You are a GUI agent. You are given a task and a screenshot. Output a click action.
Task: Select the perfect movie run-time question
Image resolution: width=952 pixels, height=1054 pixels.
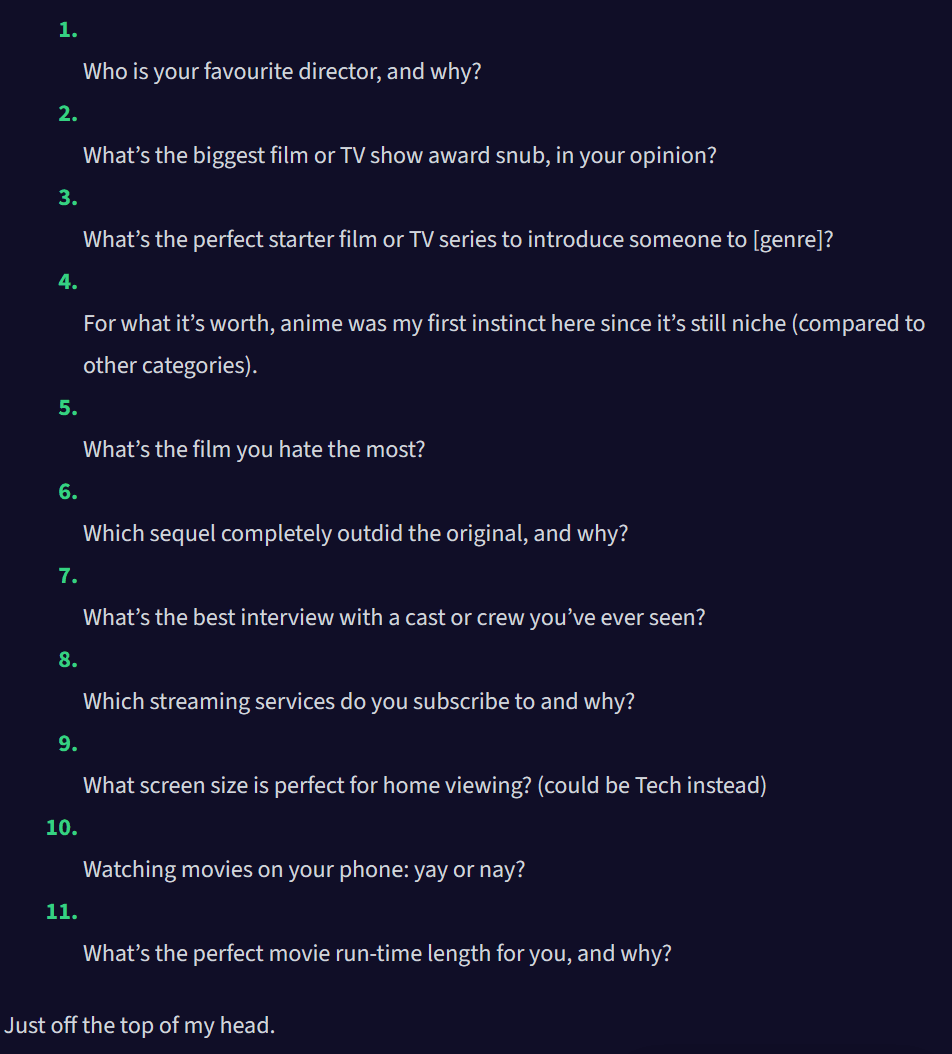[x=376, y=953]
